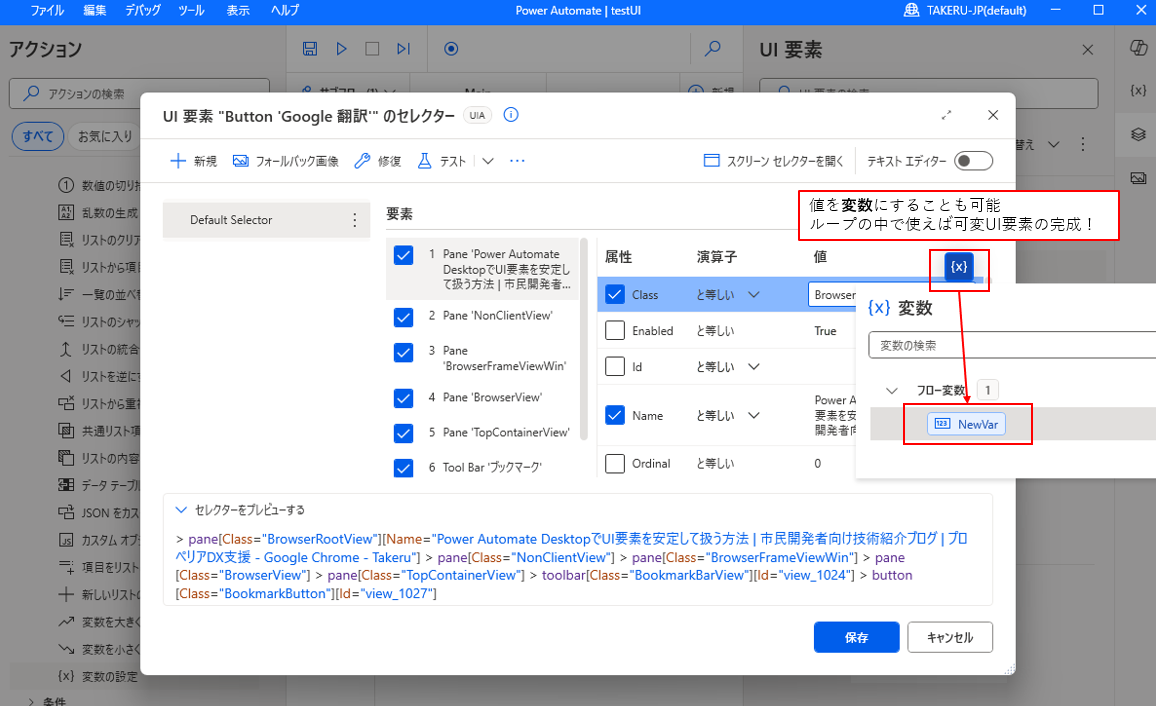This screenshot has height=706, width=1156.
Task: Click the 保存 button to save selector
Action: click(856, 637)
